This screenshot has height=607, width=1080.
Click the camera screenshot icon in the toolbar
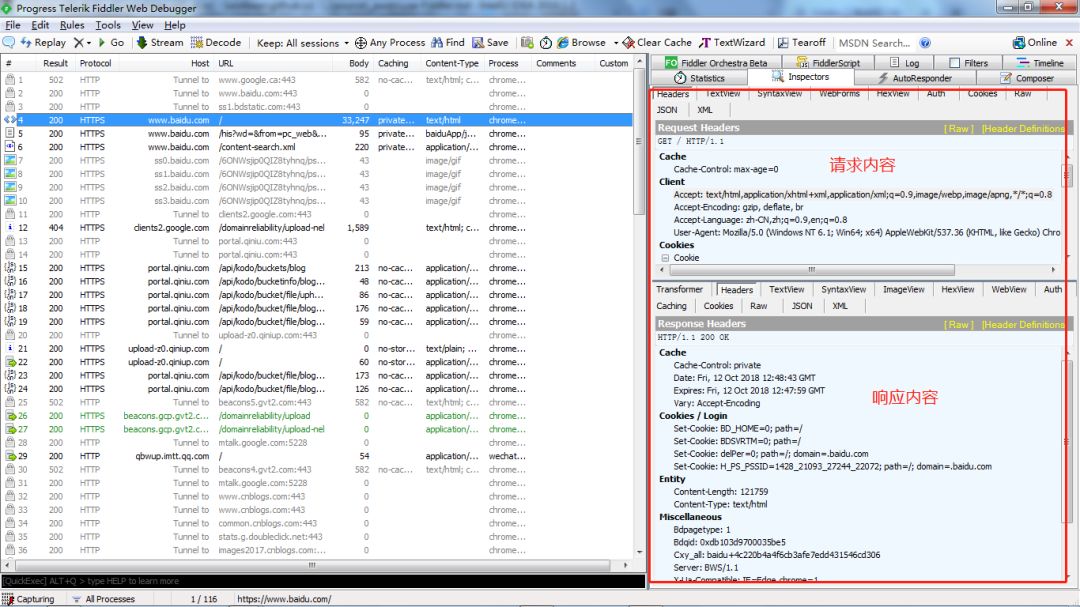pyautogui.click(x=527, y=43)
